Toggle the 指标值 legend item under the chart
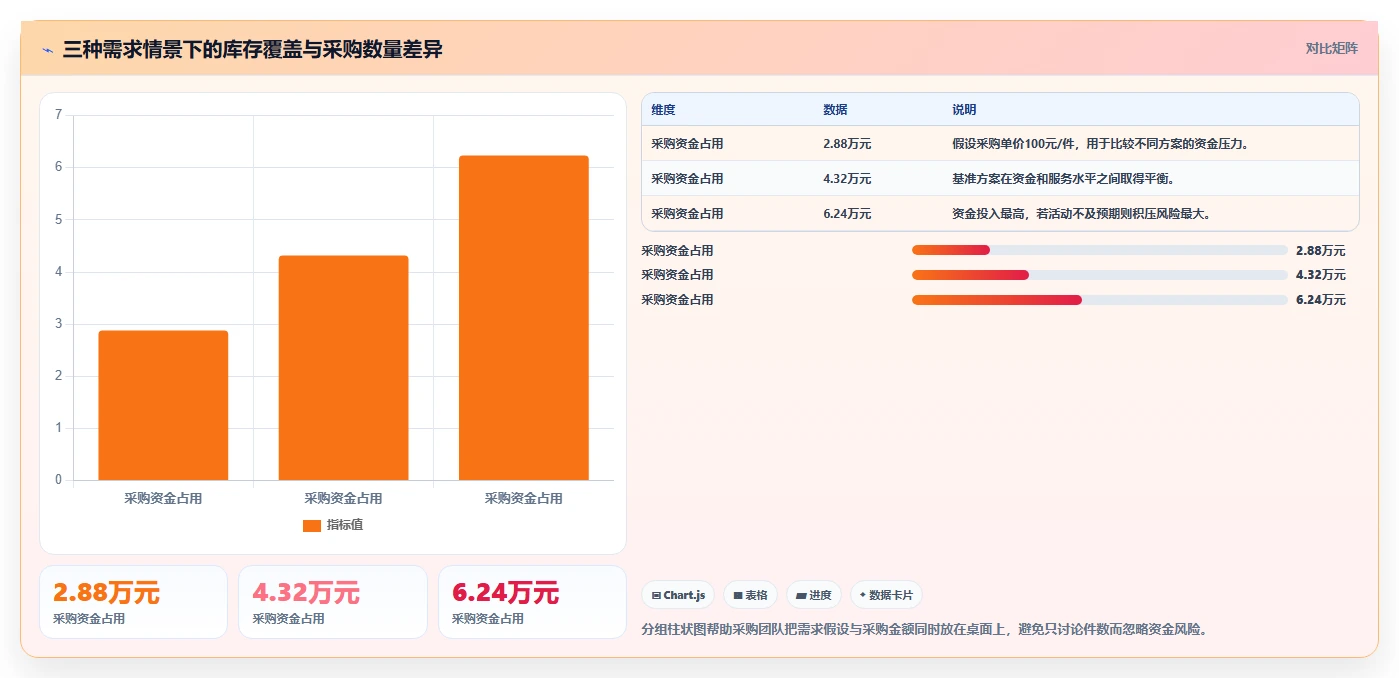1399x678 pixels. click(333, 525)
